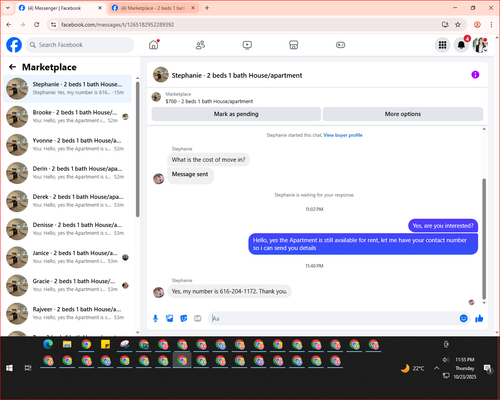
Task: Click the volume speaker tray icon
Action: click(x=446, y=359)
